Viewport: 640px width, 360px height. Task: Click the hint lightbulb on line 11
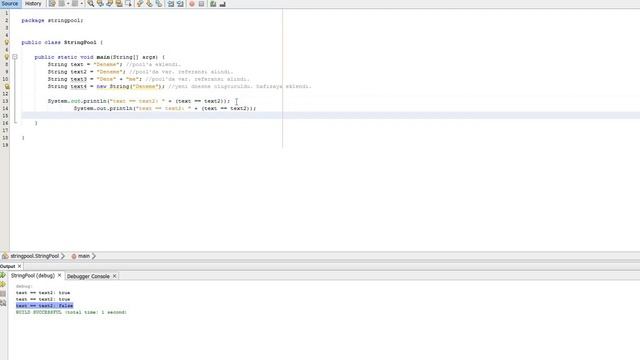tap(7, 86)
